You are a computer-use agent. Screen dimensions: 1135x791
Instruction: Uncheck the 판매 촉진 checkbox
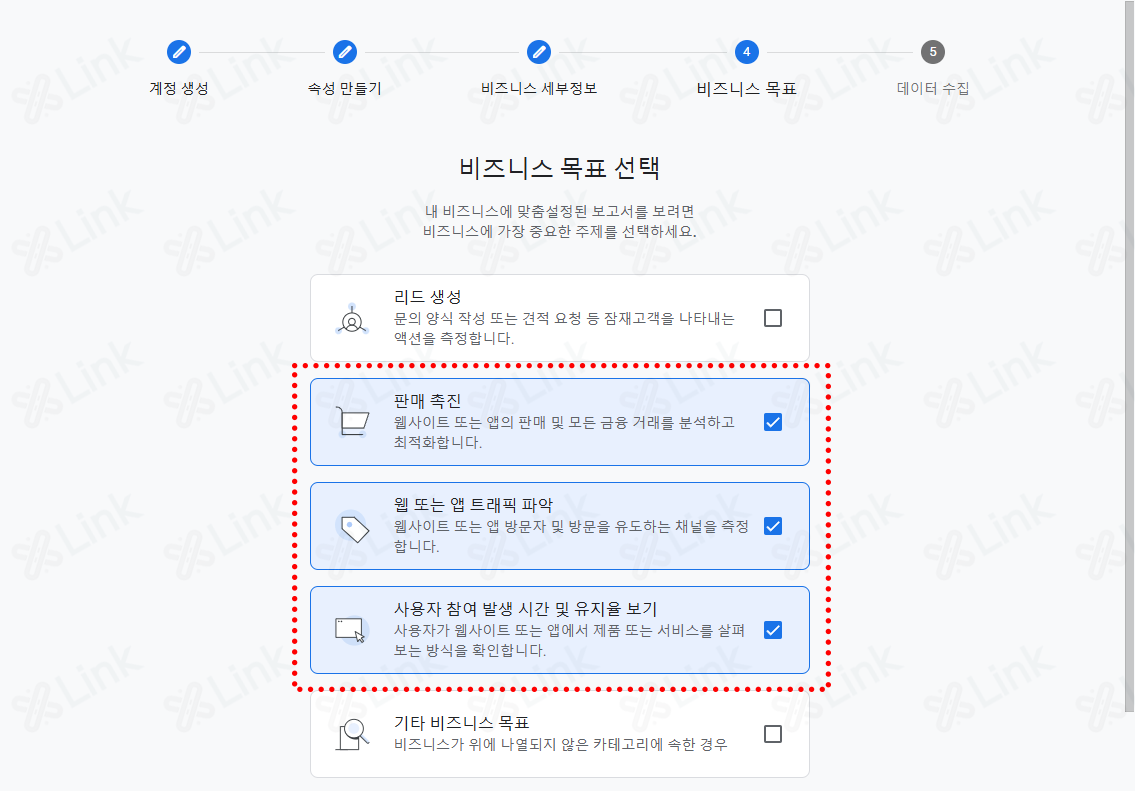[x=773, y=422]
